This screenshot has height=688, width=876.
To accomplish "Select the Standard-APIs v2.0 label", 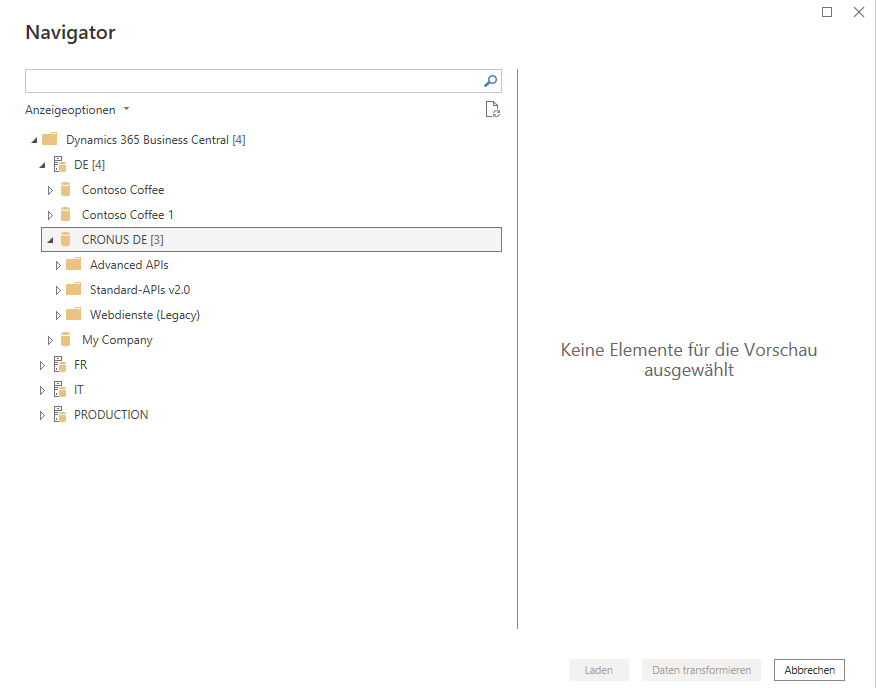I will click(x=140, y=290).
